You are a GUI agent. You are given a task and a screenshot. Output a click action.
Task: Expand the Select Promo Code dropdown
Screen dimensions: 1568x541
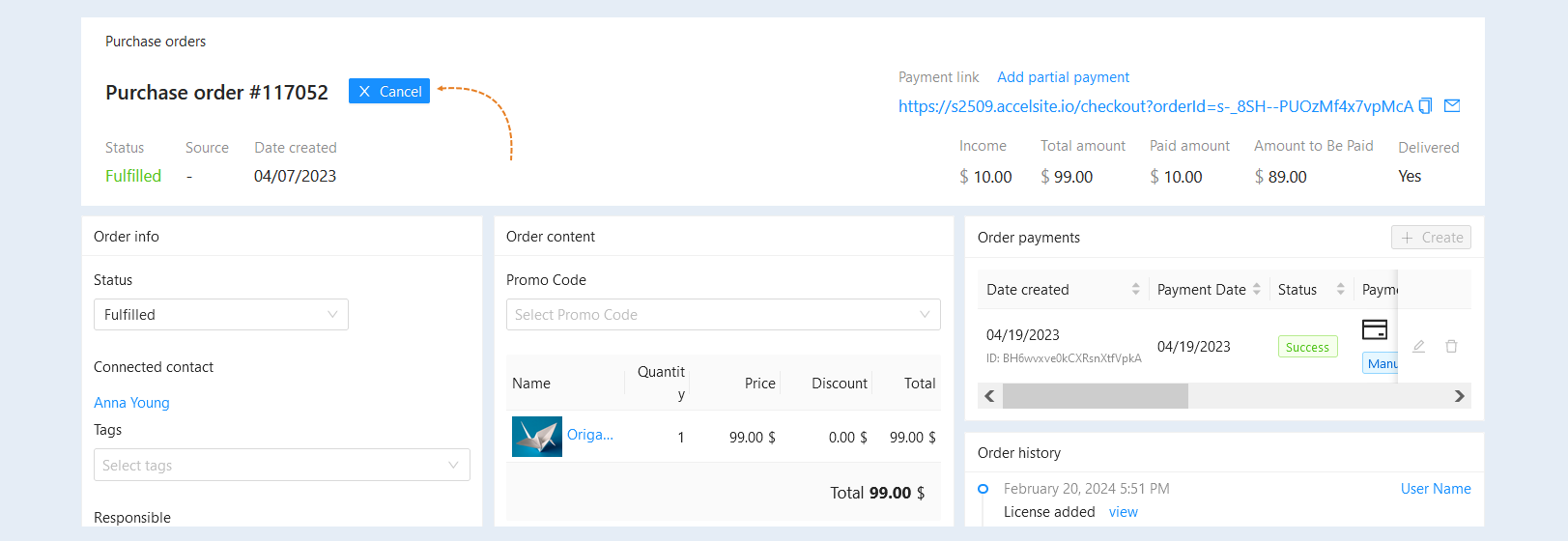724,315
